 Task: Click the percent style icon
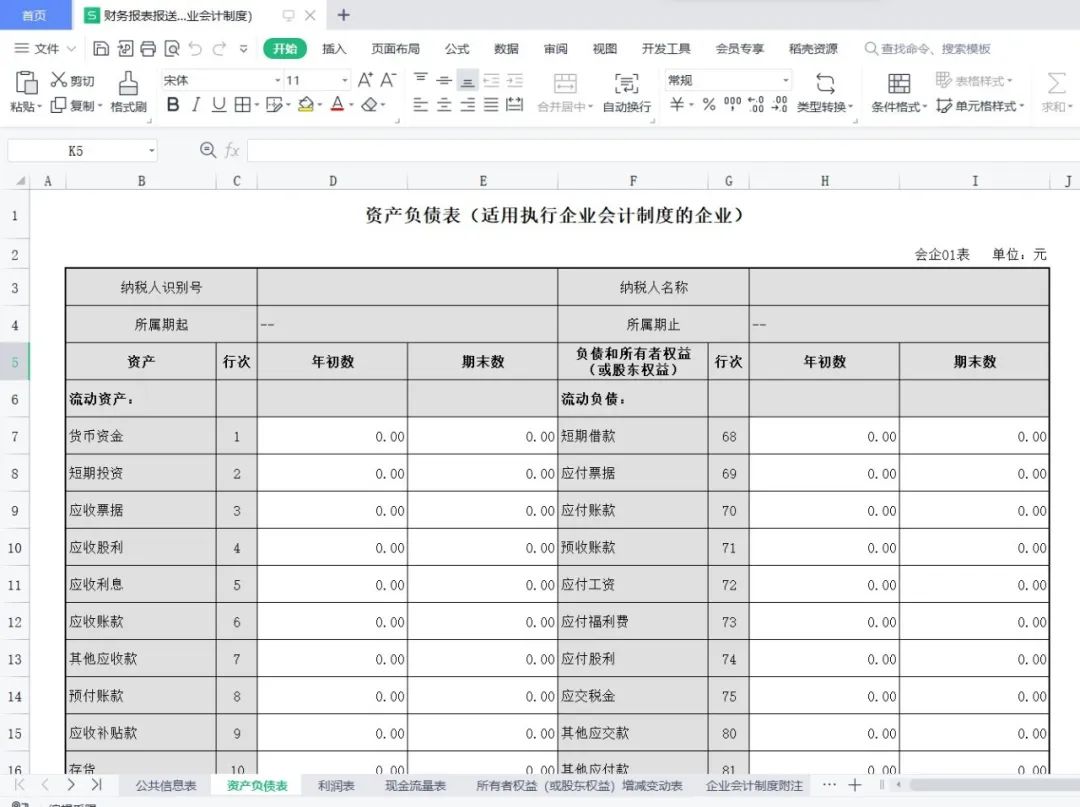tap(708, 105)
